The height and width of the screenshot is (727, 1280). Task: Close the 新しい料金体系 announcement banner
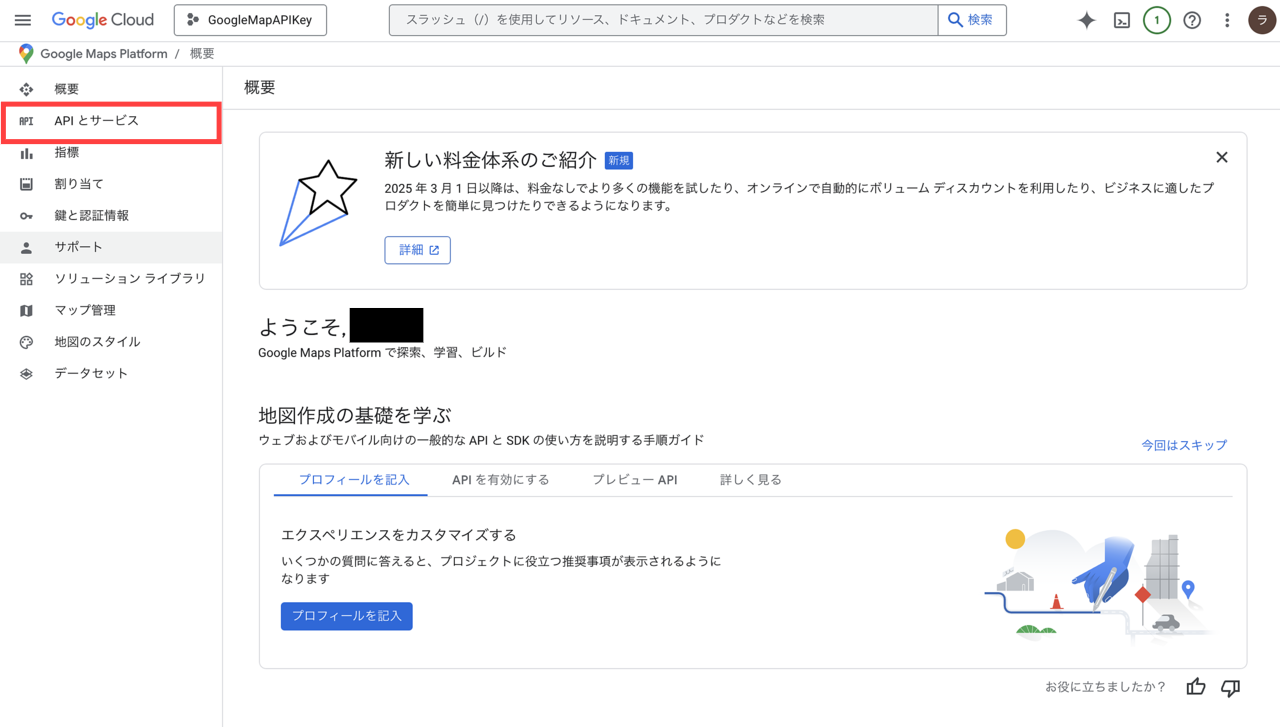click(1221, 157)
